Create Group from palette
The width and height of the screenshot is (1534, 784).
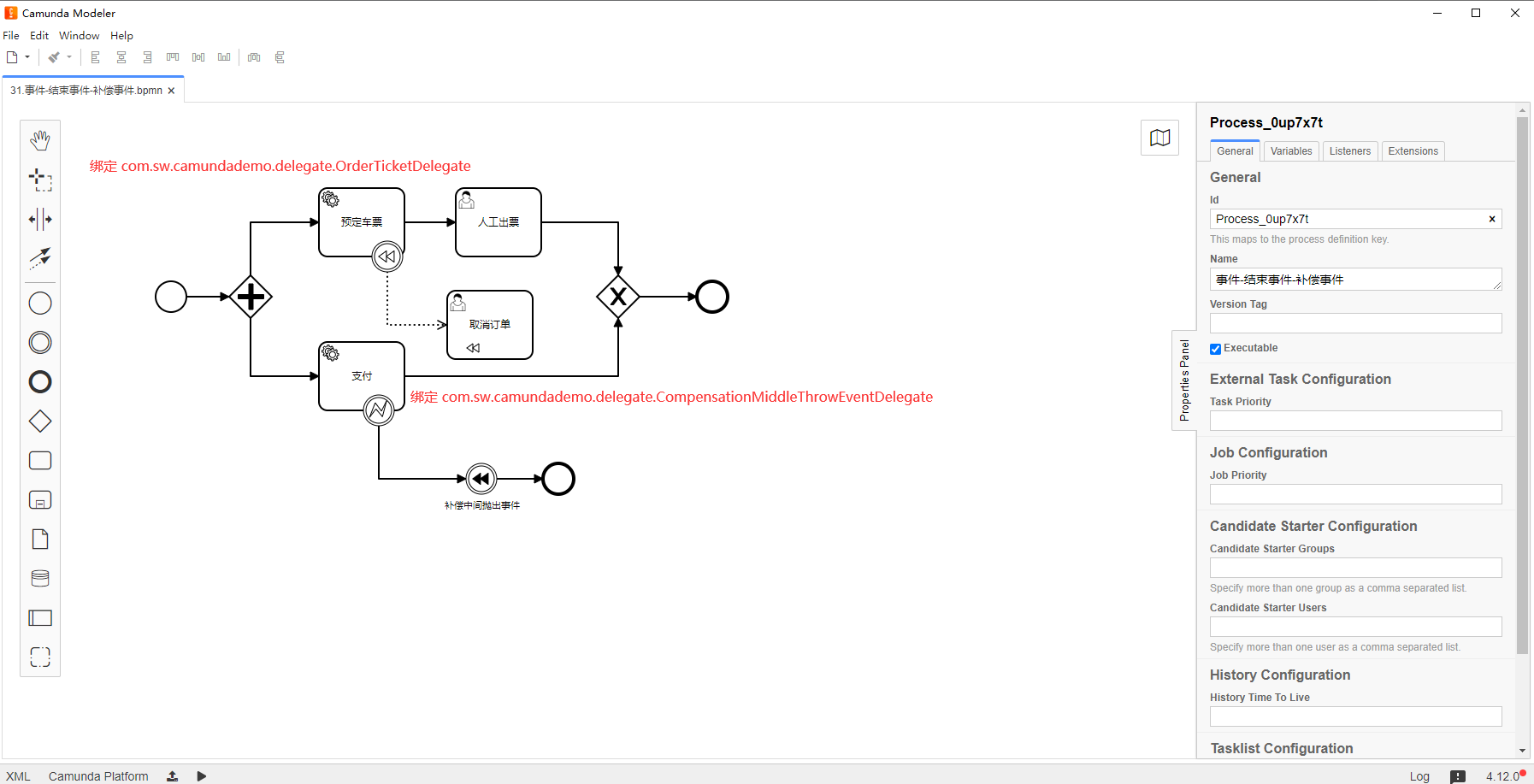point(40,657)
